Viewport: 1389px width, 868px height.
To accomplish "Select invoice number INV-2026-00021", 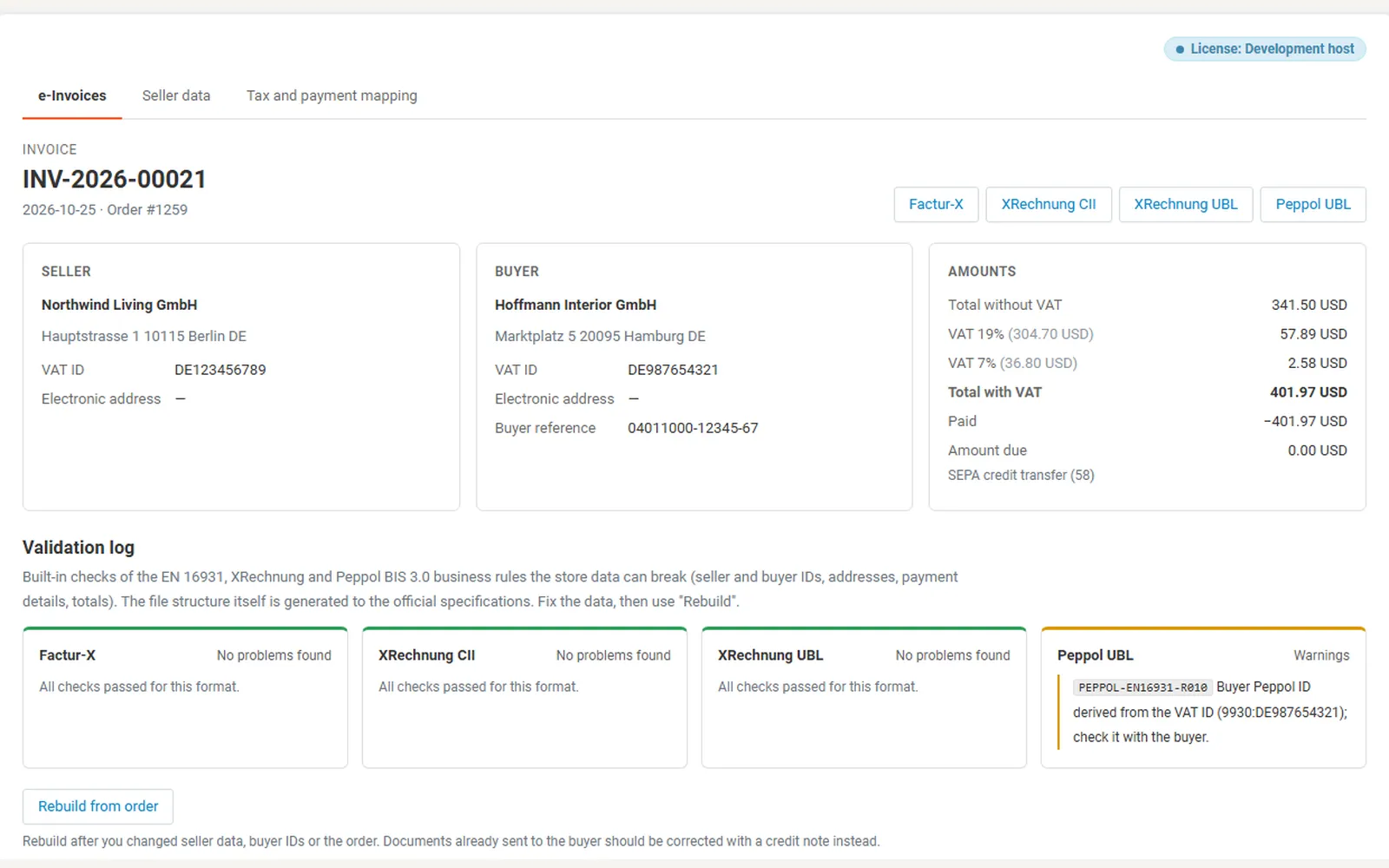I will tap(115, 179).
